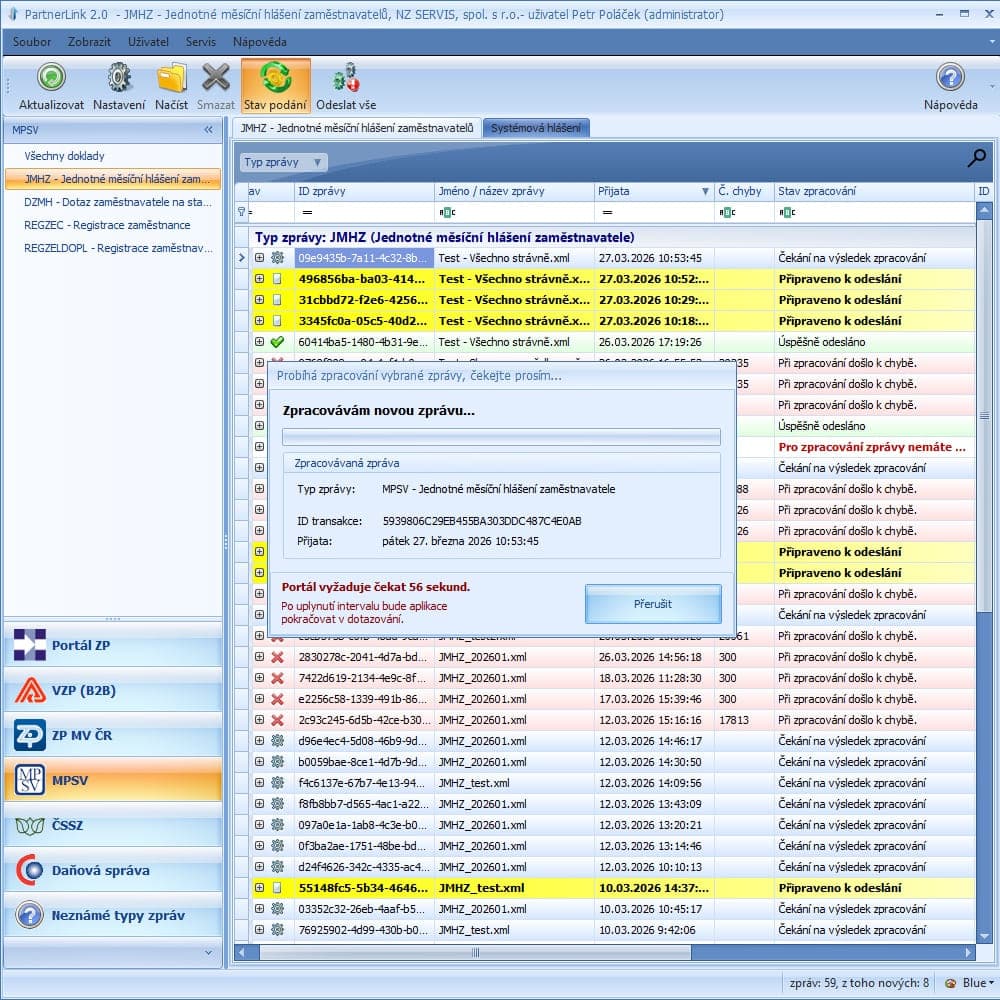1000x1000 pixels.
Task: Expand row 31cbbd72-f2e6-4256
Action: [259, 300]
